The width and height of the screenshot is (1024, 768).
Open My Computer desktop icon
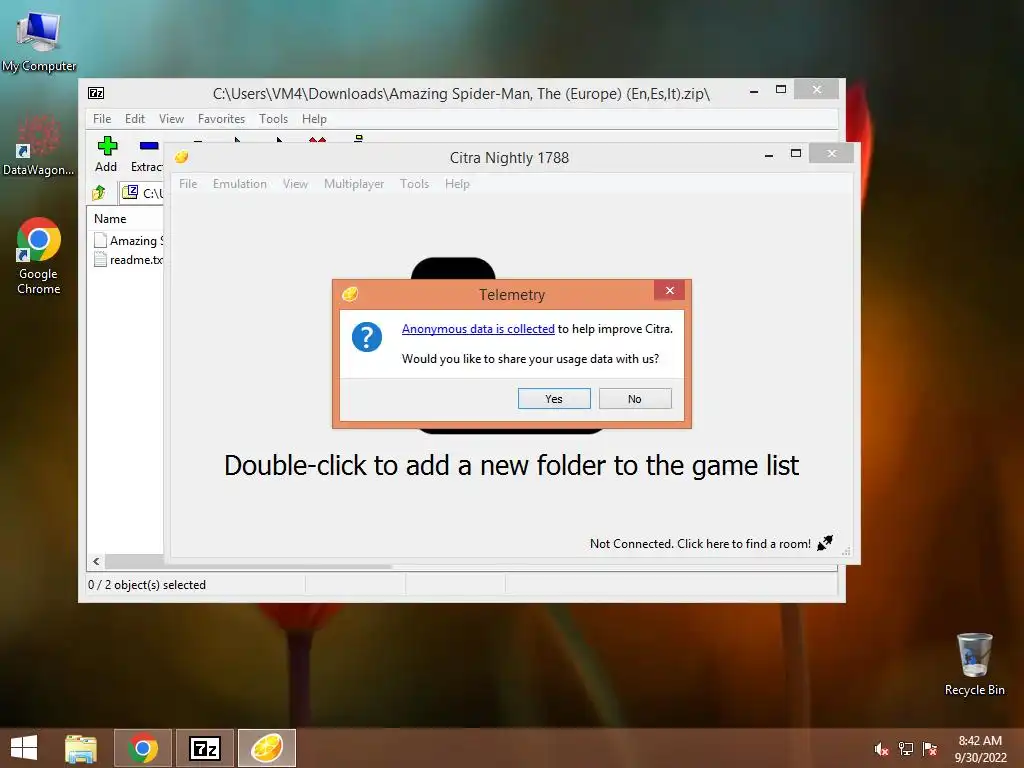[39, 40]
